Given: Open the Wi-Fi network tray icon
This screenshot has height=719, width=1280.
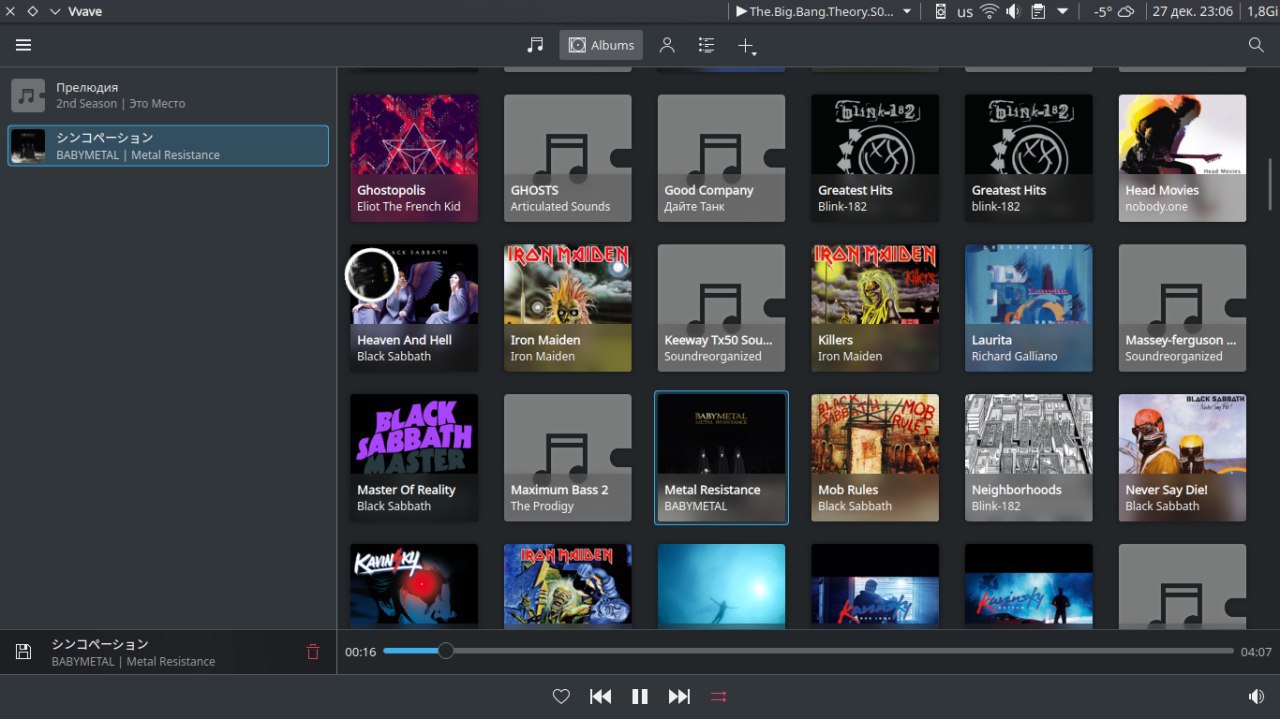Looking at the screenshot, I should coord(989,12).
